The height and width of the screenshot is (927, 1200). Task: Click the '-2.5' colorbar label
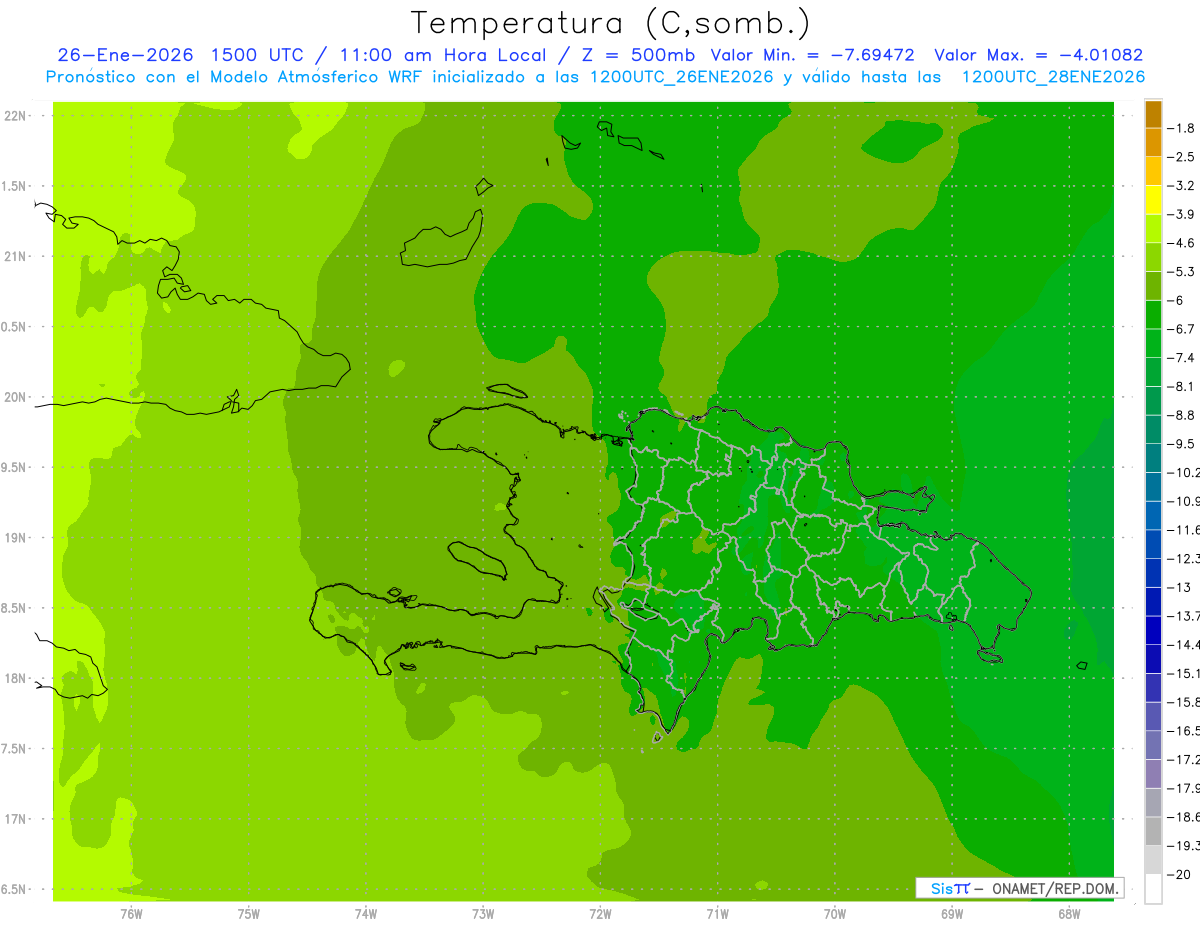pos(1181,157)
